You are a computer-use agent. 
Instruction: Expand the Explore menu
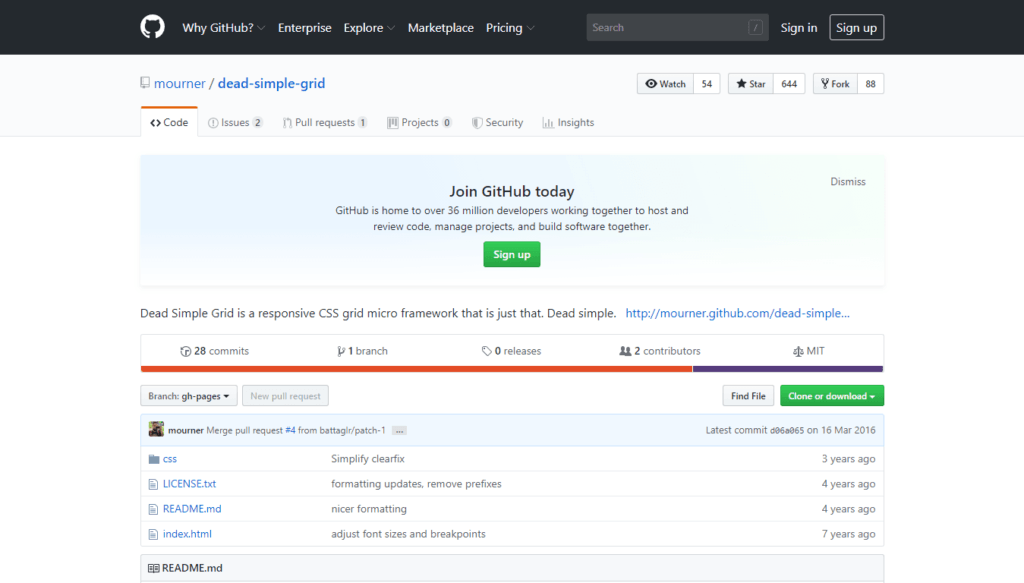pyautogui.click(x=369, y=27)
